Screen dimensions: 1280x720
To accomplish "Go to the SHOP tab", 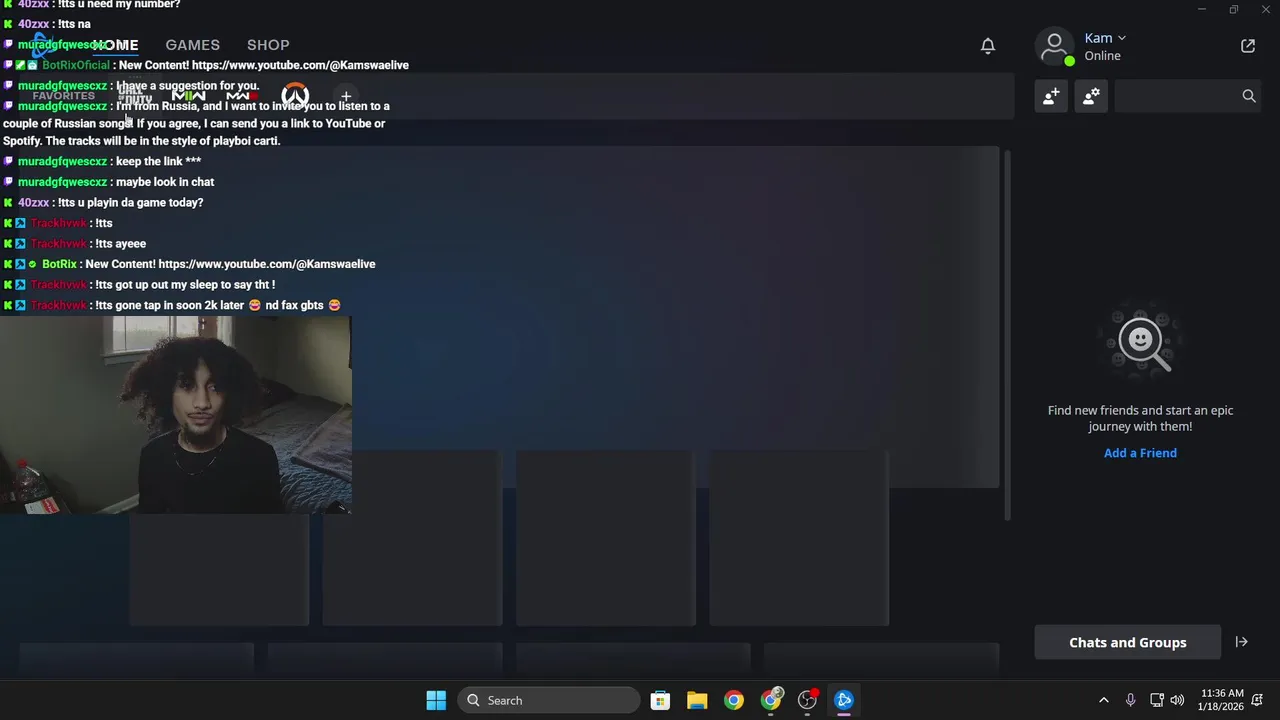I will pyautogui.click(x=268, y=45).
